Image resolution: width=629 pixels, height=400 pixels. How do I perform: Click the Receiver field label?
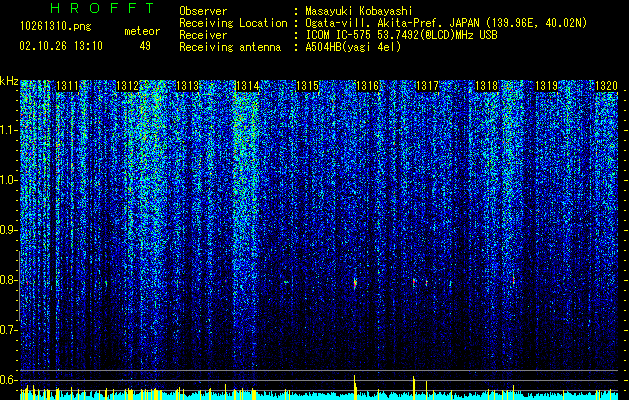pos(203,35)
